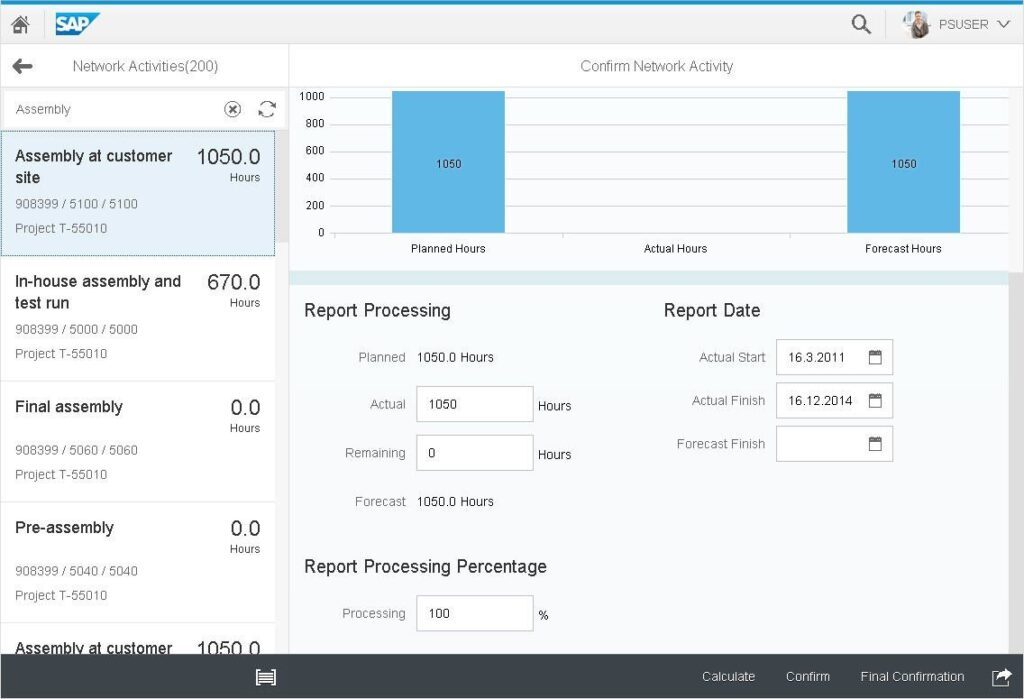Screen dimensions: 1024x699
Task: Click the list settings icon in footer
Action: (265, 677)
